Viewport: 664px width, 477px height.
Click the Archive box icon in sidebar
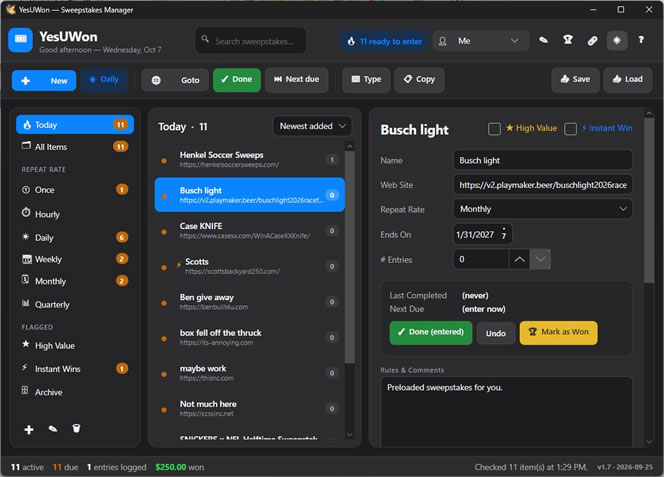[x=25, y=390]
